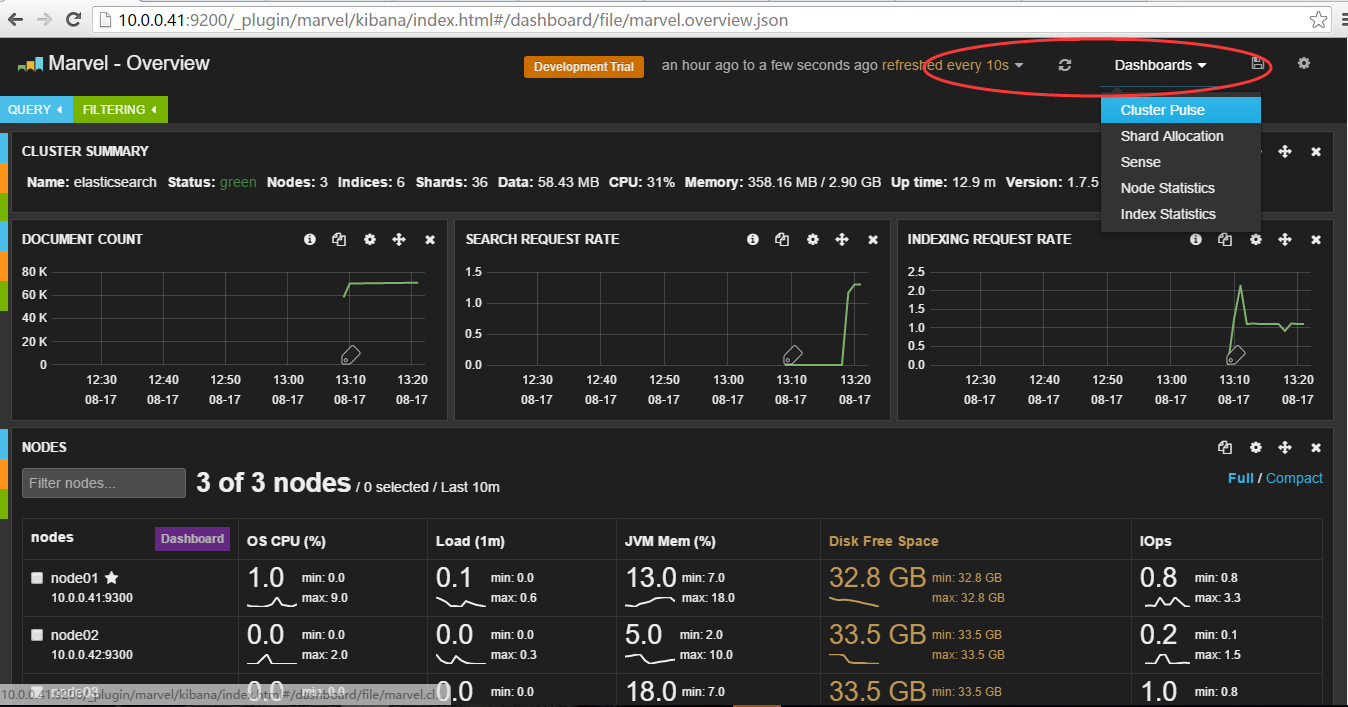Click the browser forward arrow

[x=45, y=19]
